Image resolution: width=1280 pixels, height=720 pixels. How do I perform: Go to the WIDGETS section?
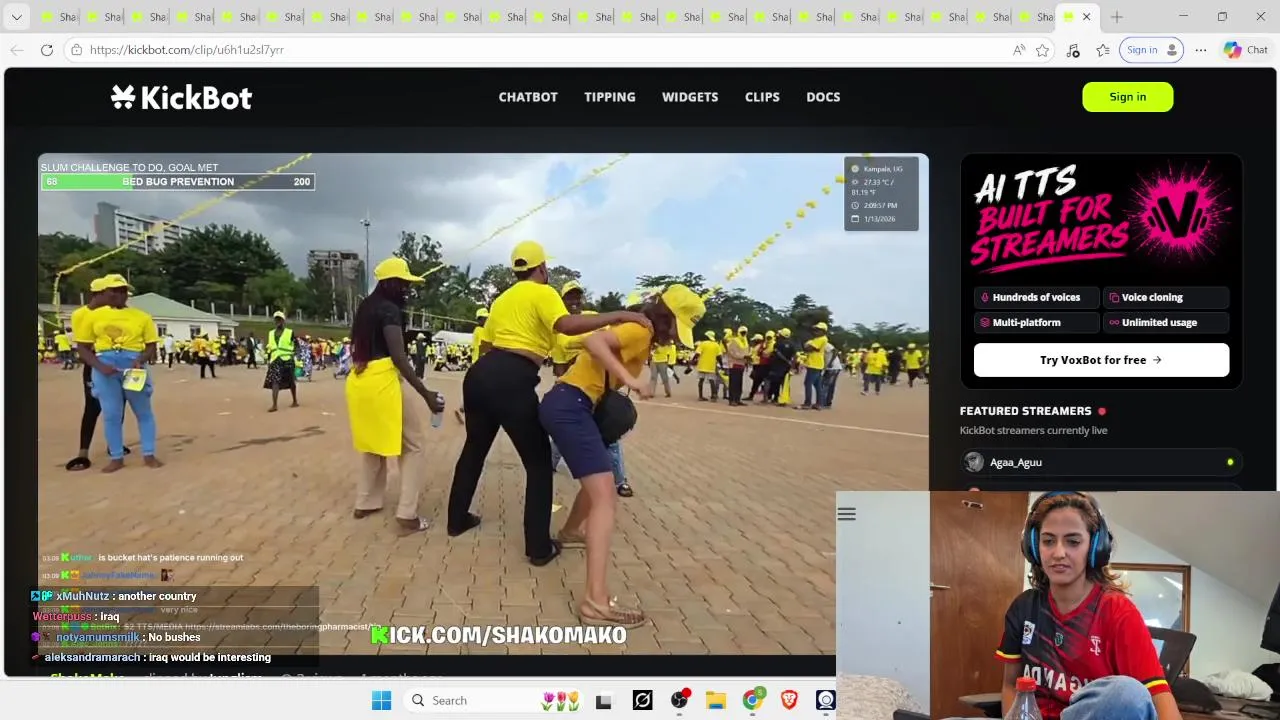click(690, 97)
